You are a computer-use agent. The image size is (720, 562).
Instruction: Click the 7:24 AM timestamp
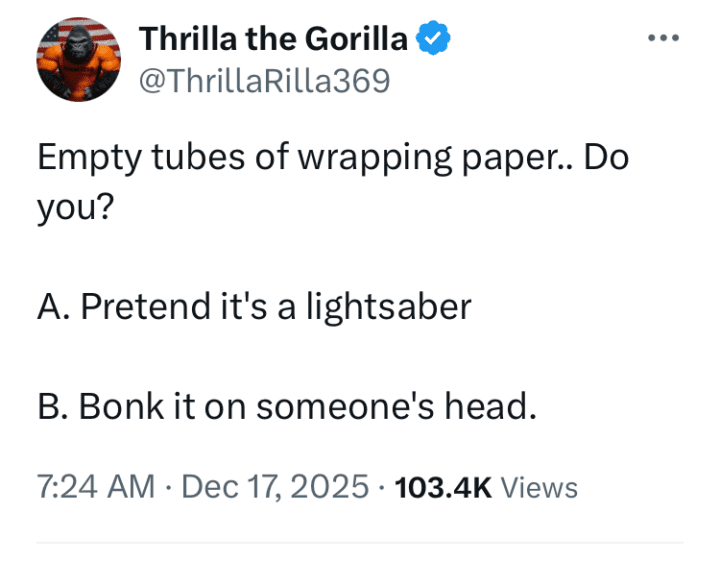[95, 487]
